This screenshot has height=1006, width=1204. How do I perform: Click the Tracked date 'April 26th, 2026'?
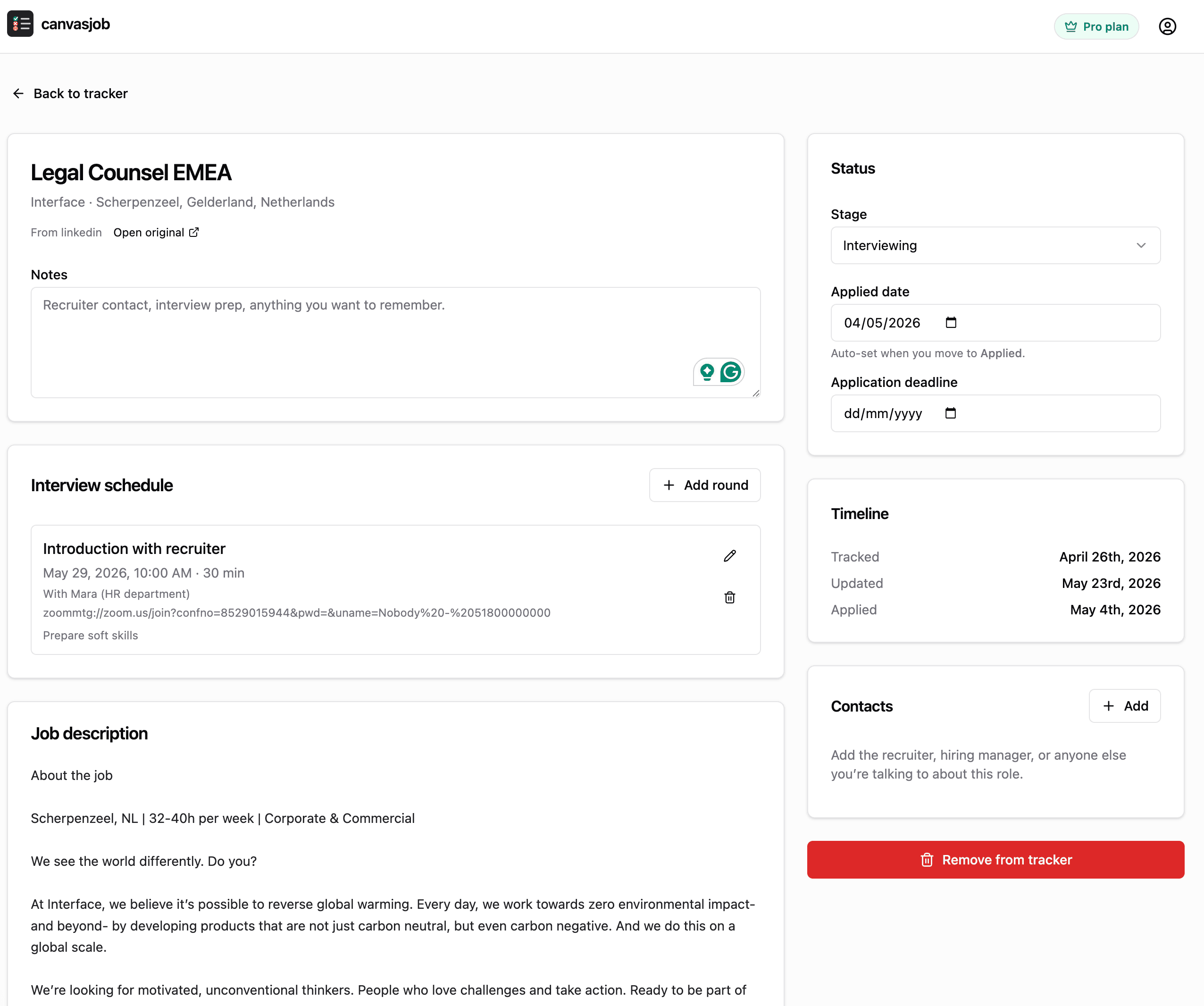click(x=1110, y=557)
